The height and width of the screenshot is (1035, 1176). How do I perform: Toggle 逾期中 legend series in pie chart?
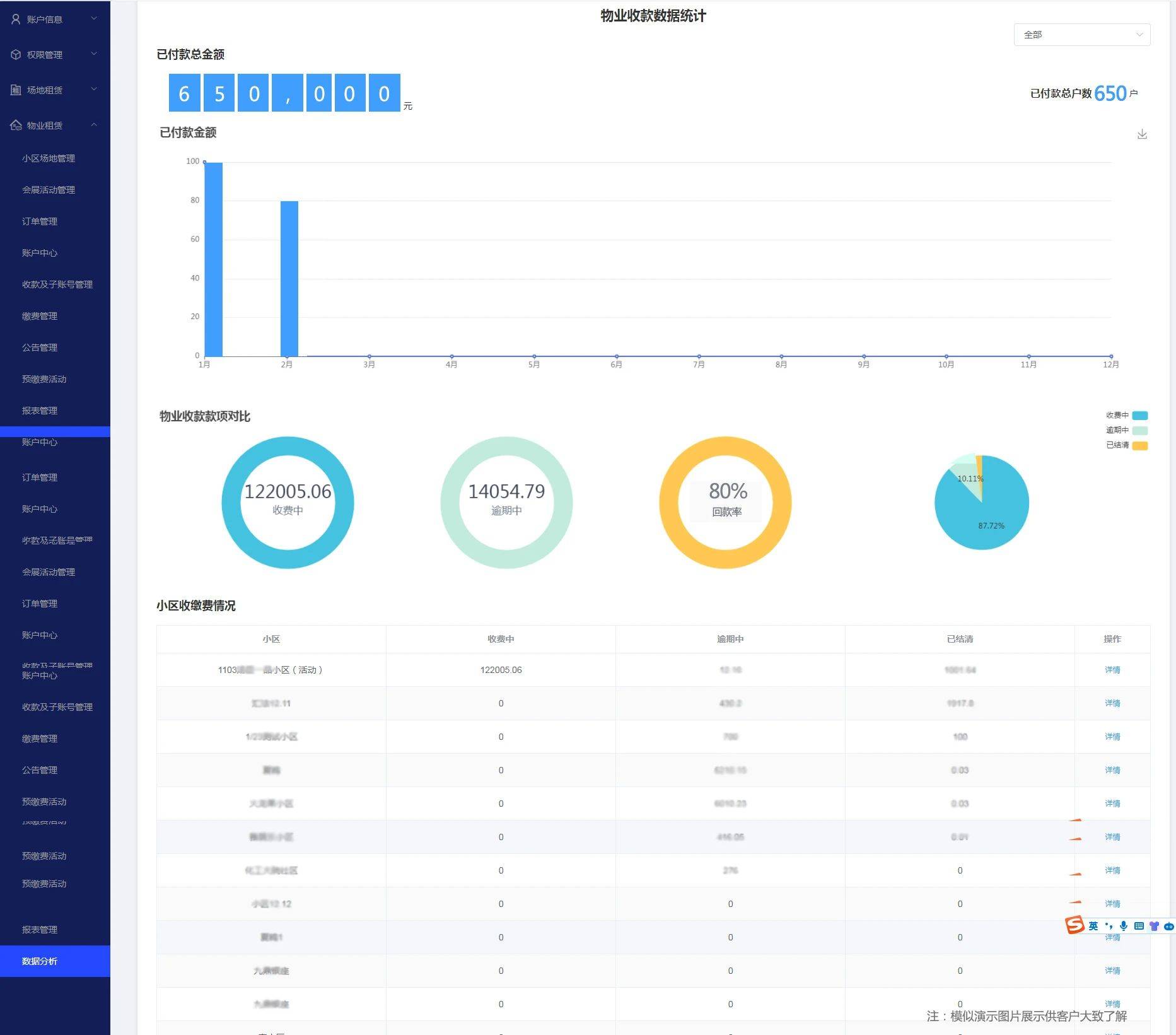tap(1139, 431)
